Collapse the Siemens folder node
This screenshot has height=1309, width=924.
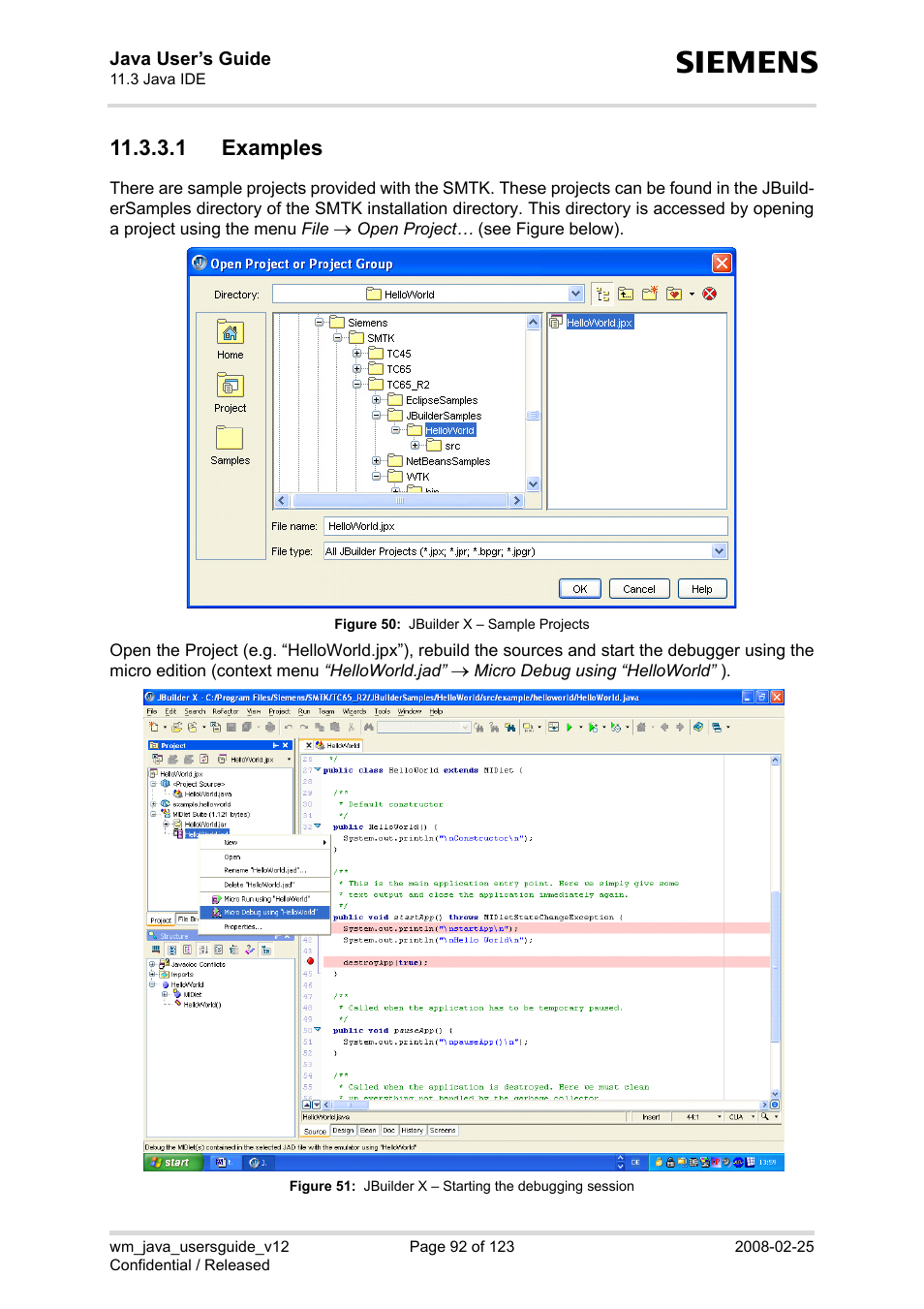[x=320, y=323]
